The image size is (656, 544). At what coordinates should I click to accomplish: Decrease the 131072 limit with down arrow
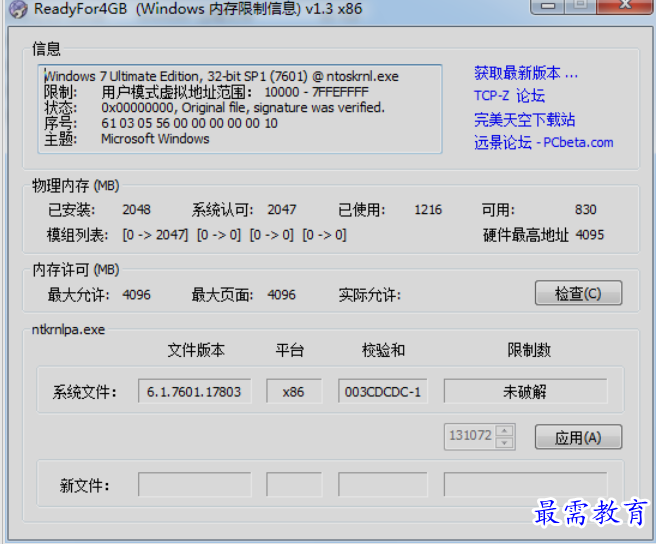pos(505,443)
